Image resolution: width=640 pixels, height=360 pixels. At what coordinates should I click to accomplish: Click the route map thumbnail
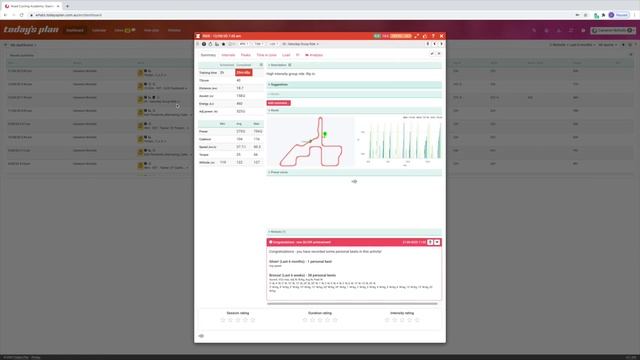tap(311, 142)
